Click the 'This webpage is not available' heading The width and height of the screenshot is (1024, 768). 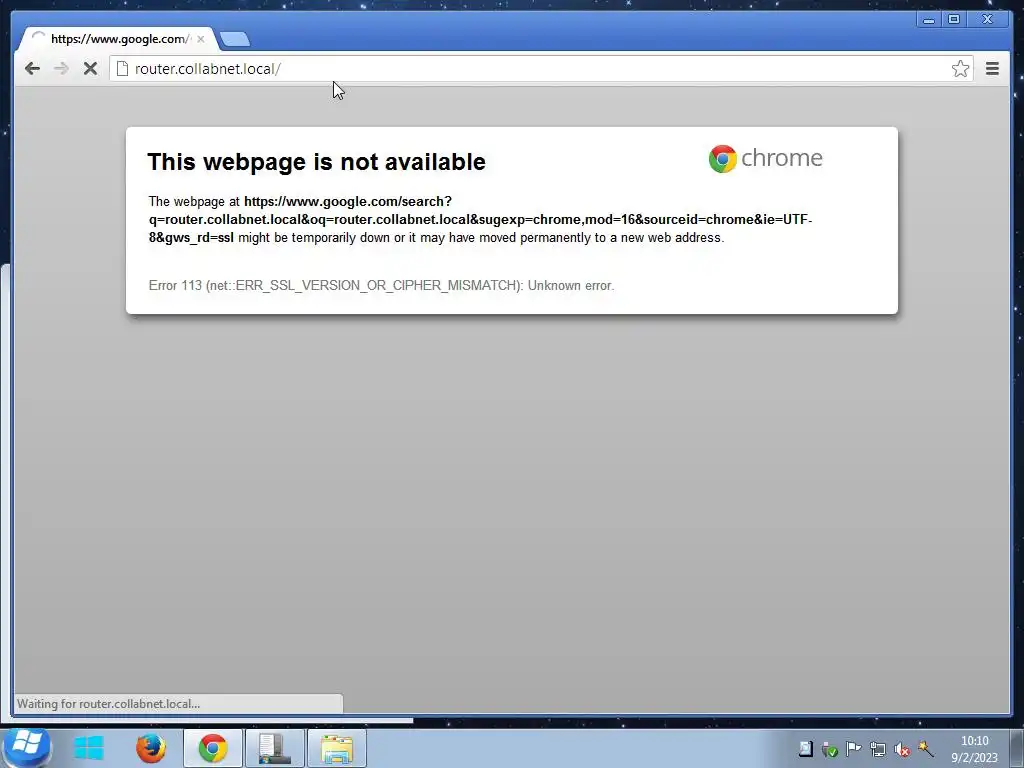pyautogui.click(x=316, y=161)
